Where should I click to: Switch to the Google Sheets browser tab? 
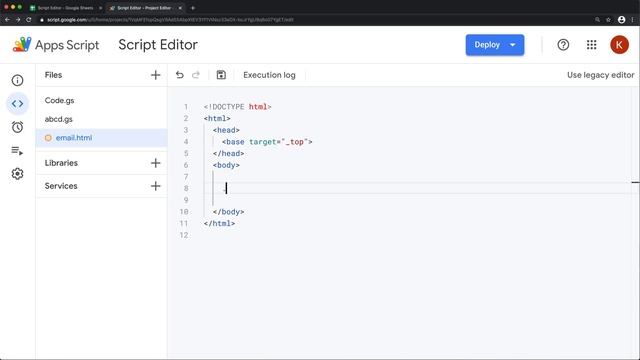point(65,8)
